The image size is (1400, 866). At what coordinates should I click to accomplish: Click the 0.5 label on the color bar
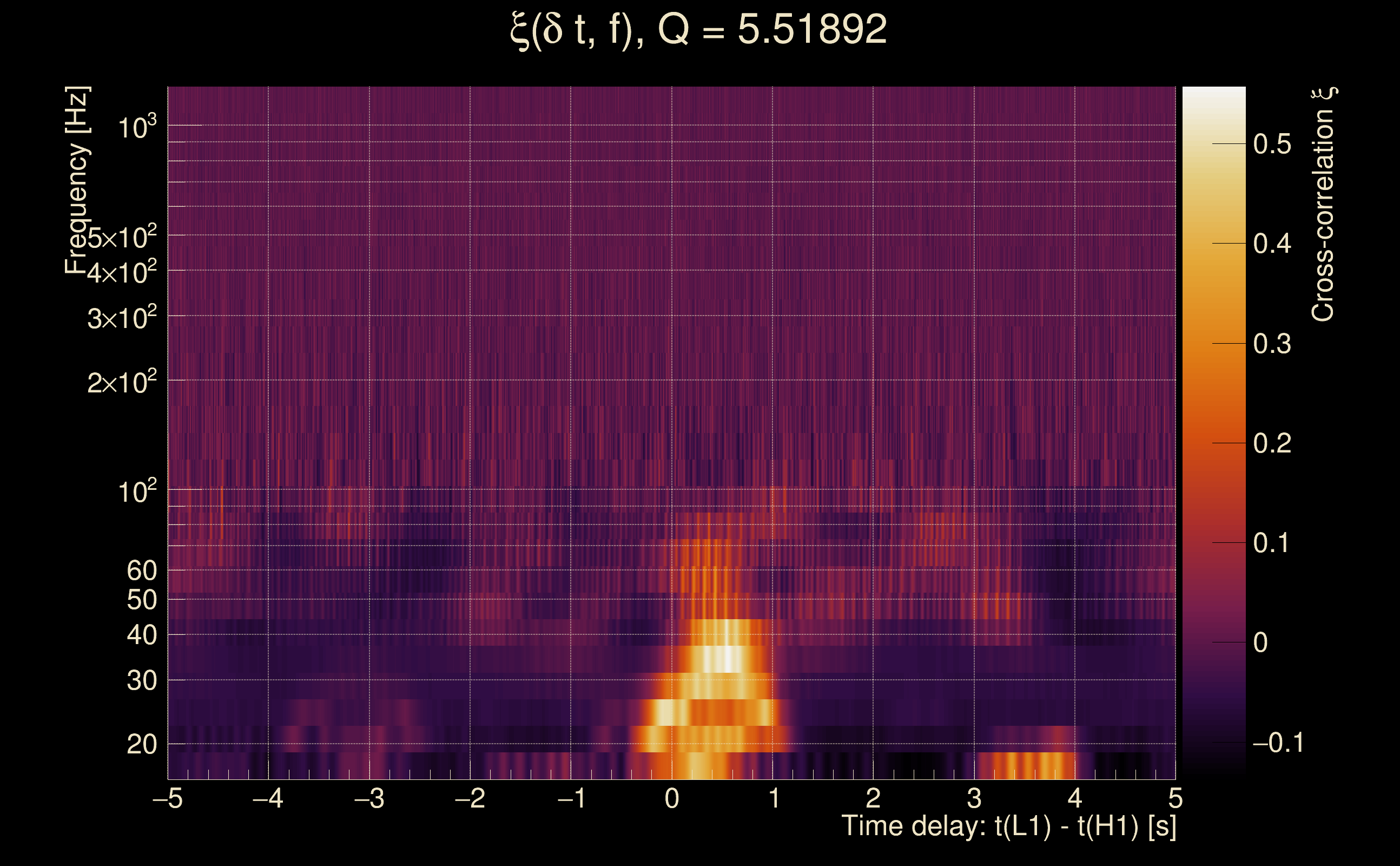(x=1272, y=145)
